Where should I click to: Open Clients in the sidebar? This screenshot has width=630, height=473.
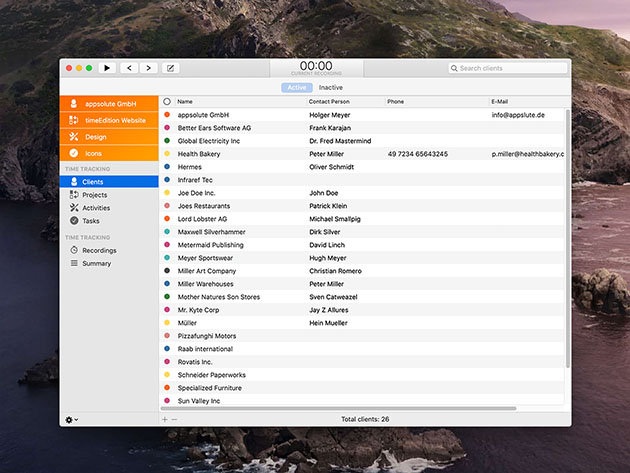109,182
